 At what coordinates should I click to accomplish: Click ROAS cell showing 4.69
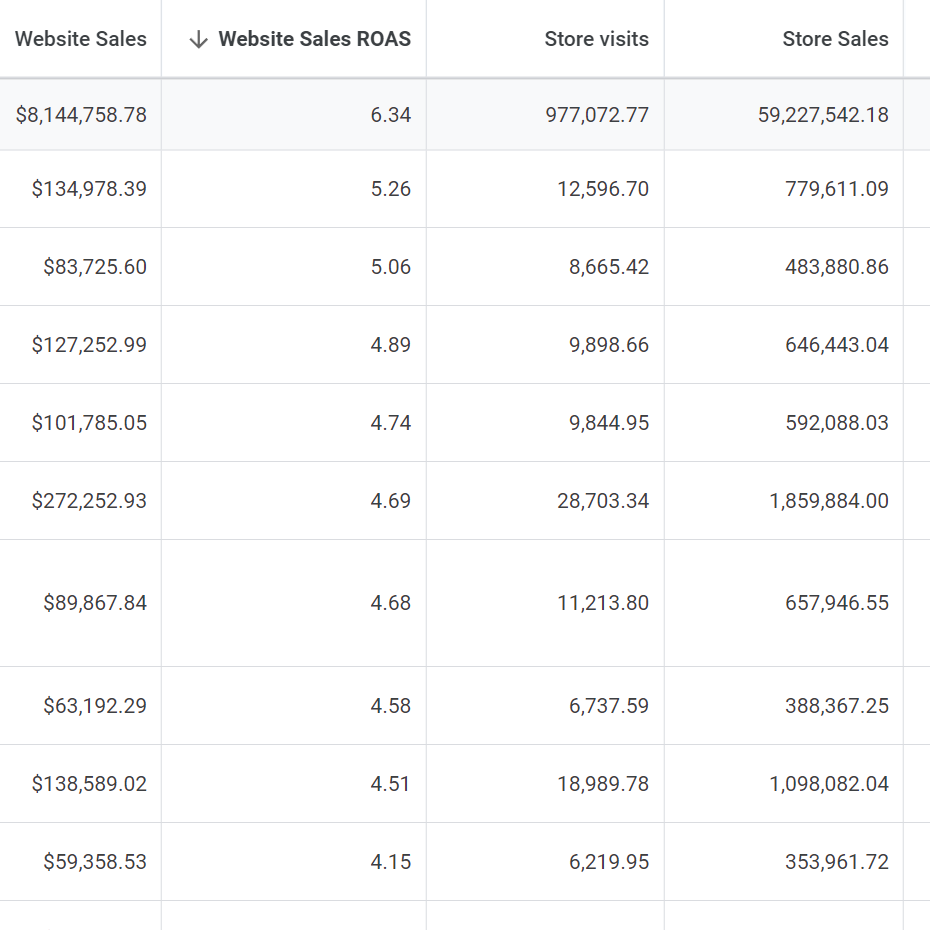click(x=391, y=501)
